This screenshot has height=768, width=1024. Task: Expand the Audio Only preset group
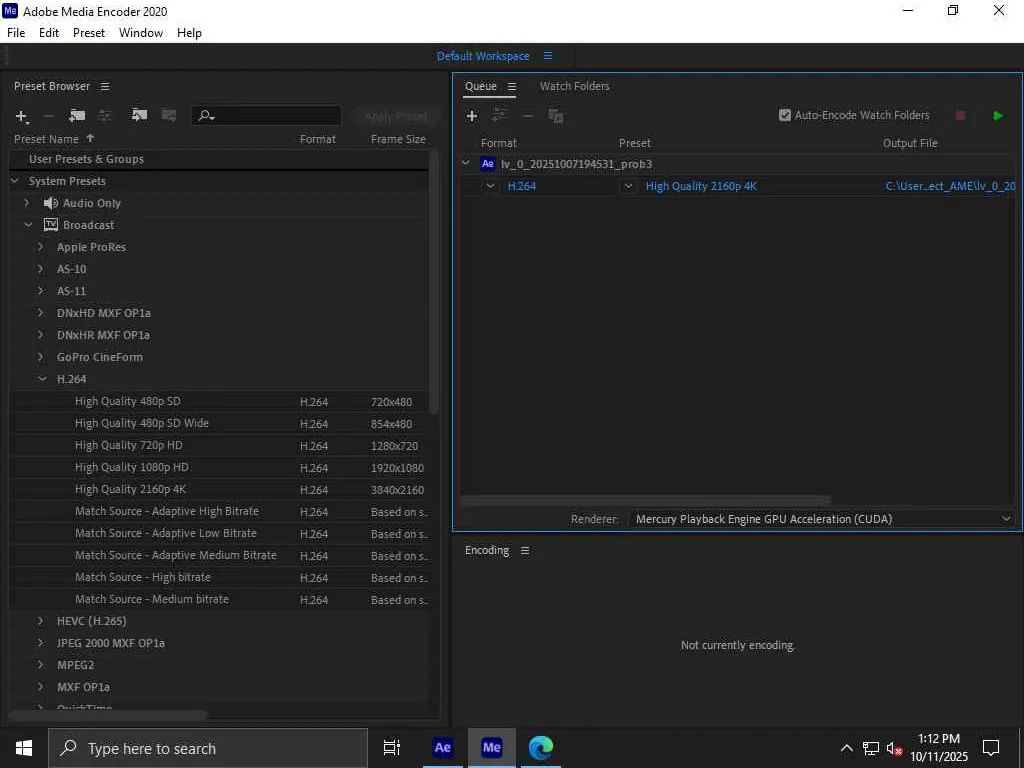pos(27,203)
